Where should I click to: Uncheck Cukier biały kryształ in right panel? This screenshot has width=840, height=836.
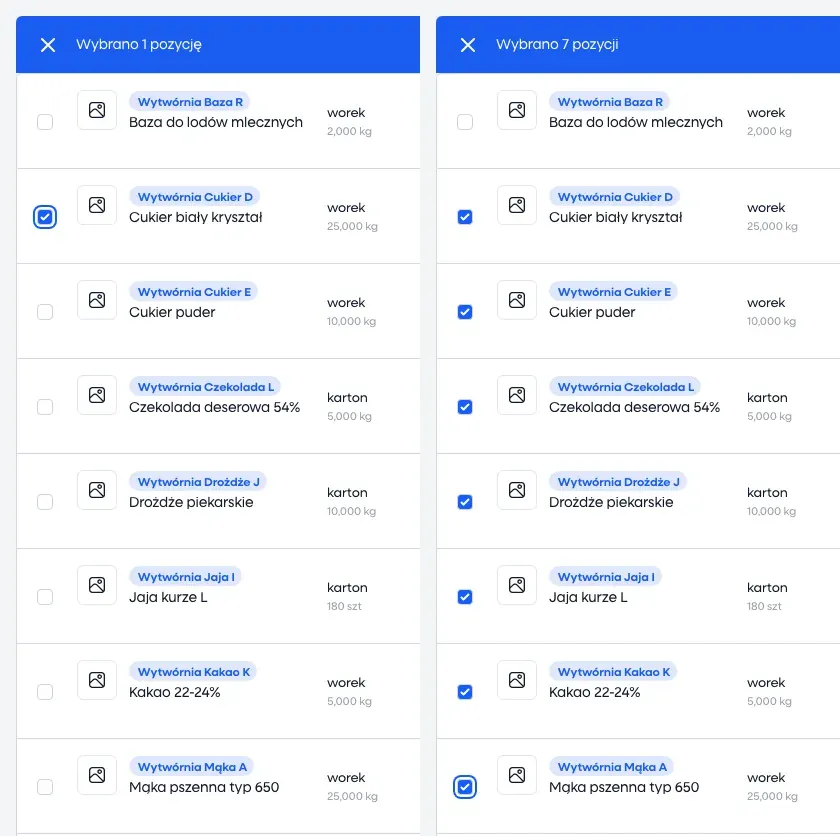pos(465,217)
